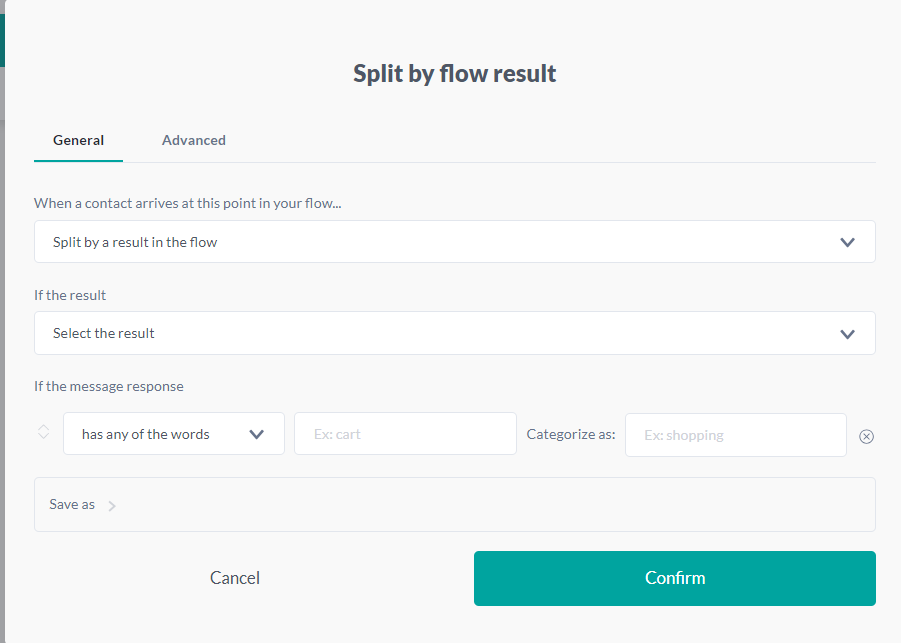Click the chevron beside 'has any of the words'
Viewport: 901px width, 643px height.
point(257,435)
